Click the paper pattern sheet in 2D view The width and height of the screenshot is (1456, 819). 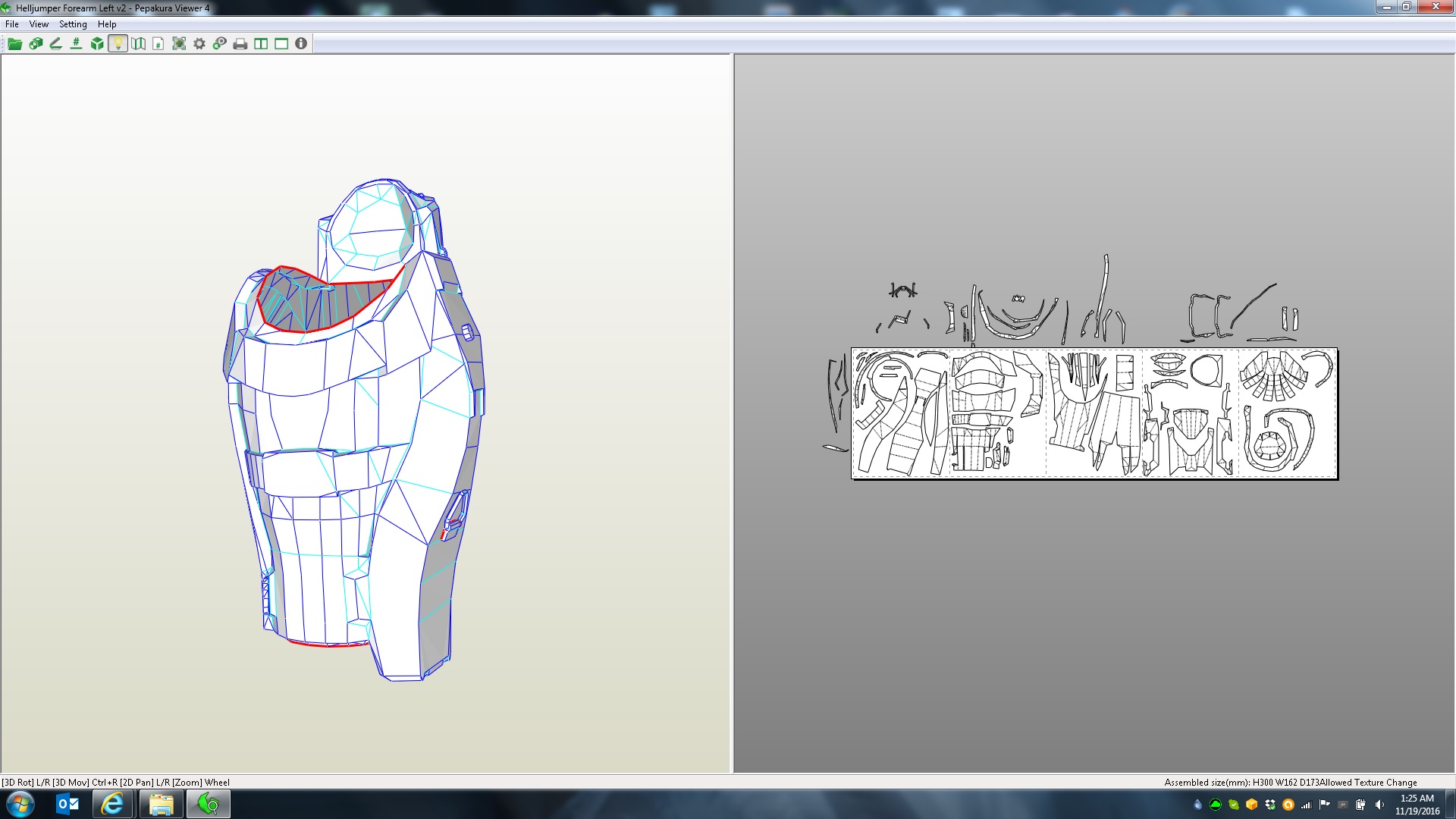(x=1094, y=413)
